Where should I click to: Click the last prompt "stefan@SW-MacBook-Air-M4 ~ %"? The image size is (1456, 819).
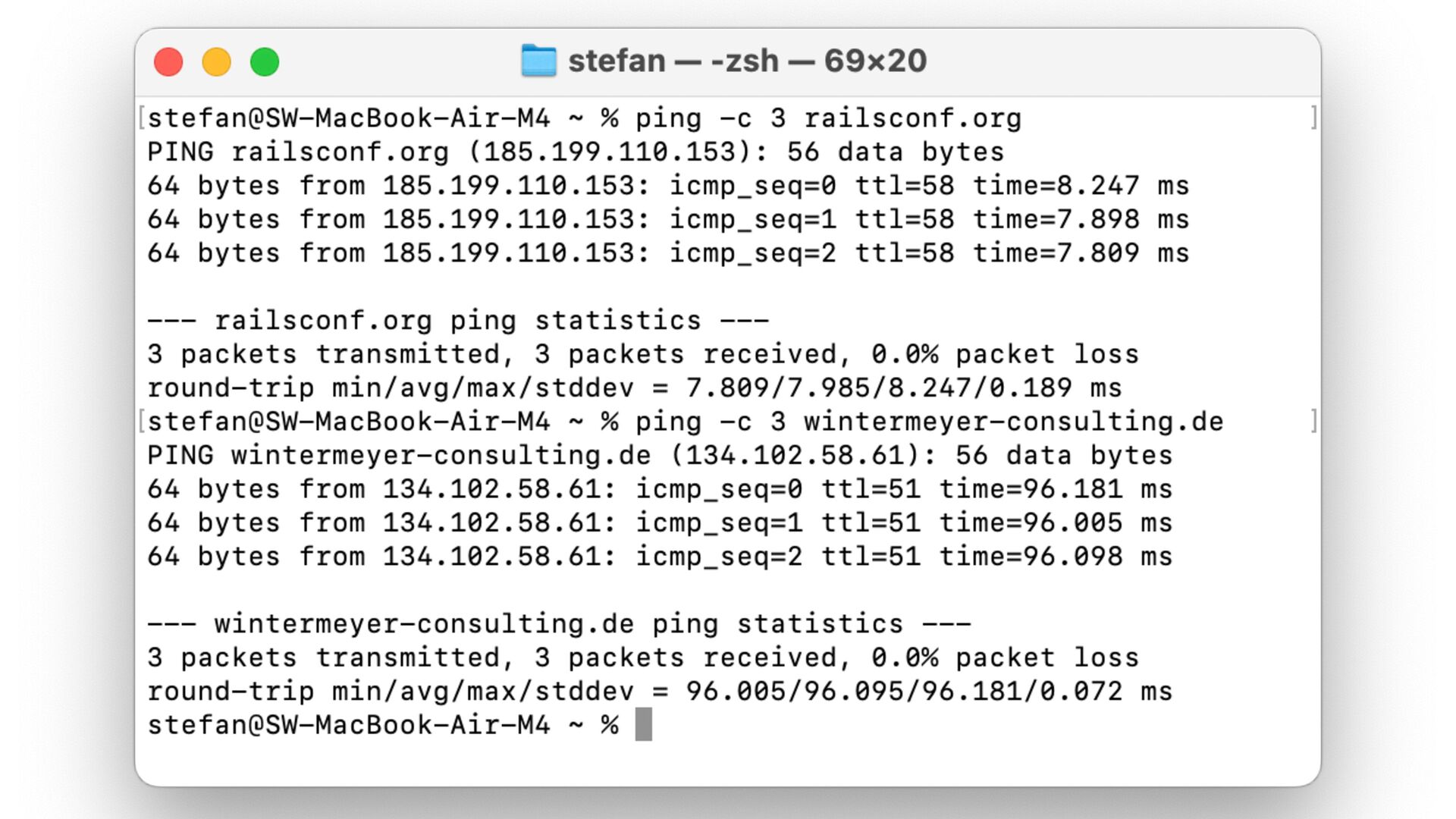coord(383,725)
